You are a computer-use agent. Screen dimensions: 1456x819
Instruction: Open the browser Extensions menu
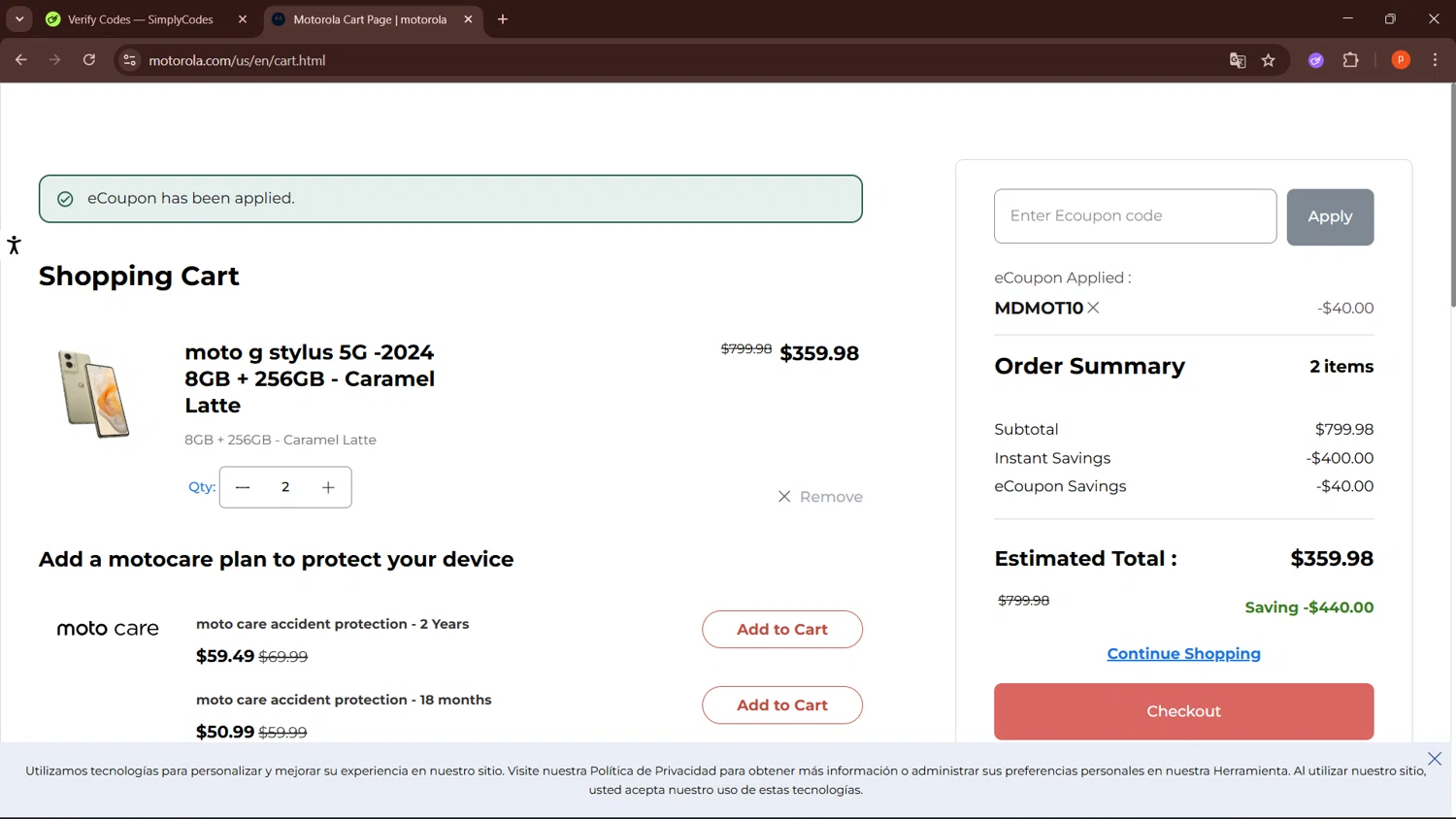point(1350,60)
